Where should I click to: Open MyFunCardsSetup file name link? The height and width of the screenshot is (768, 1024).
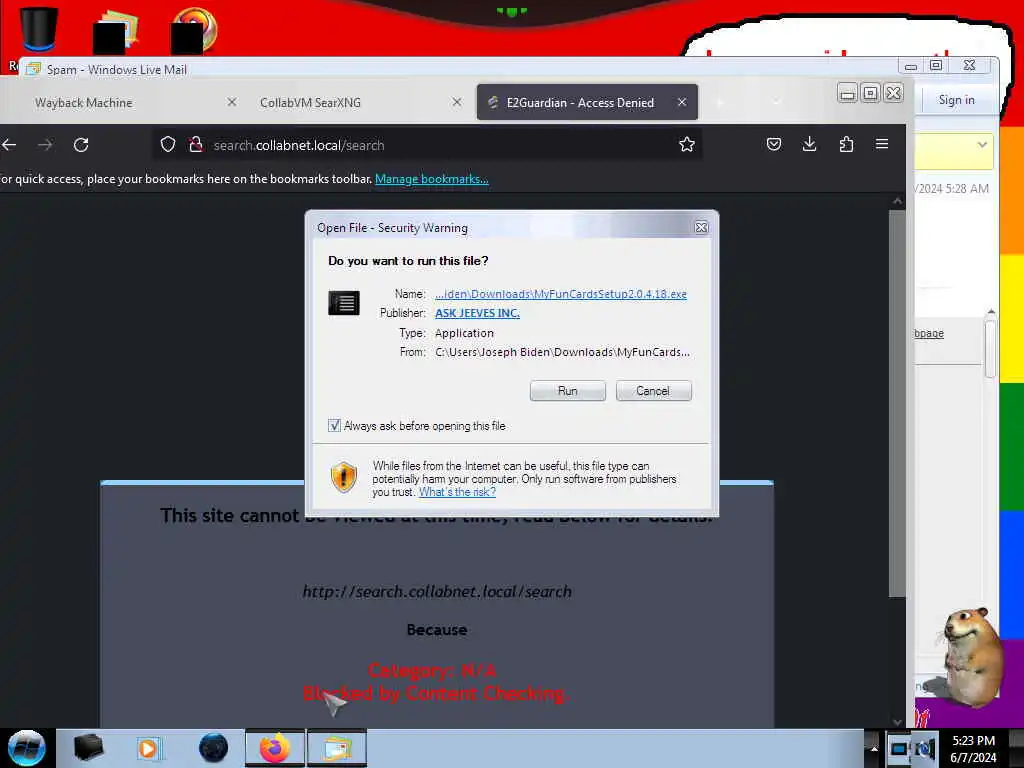[x=561, y=294]
